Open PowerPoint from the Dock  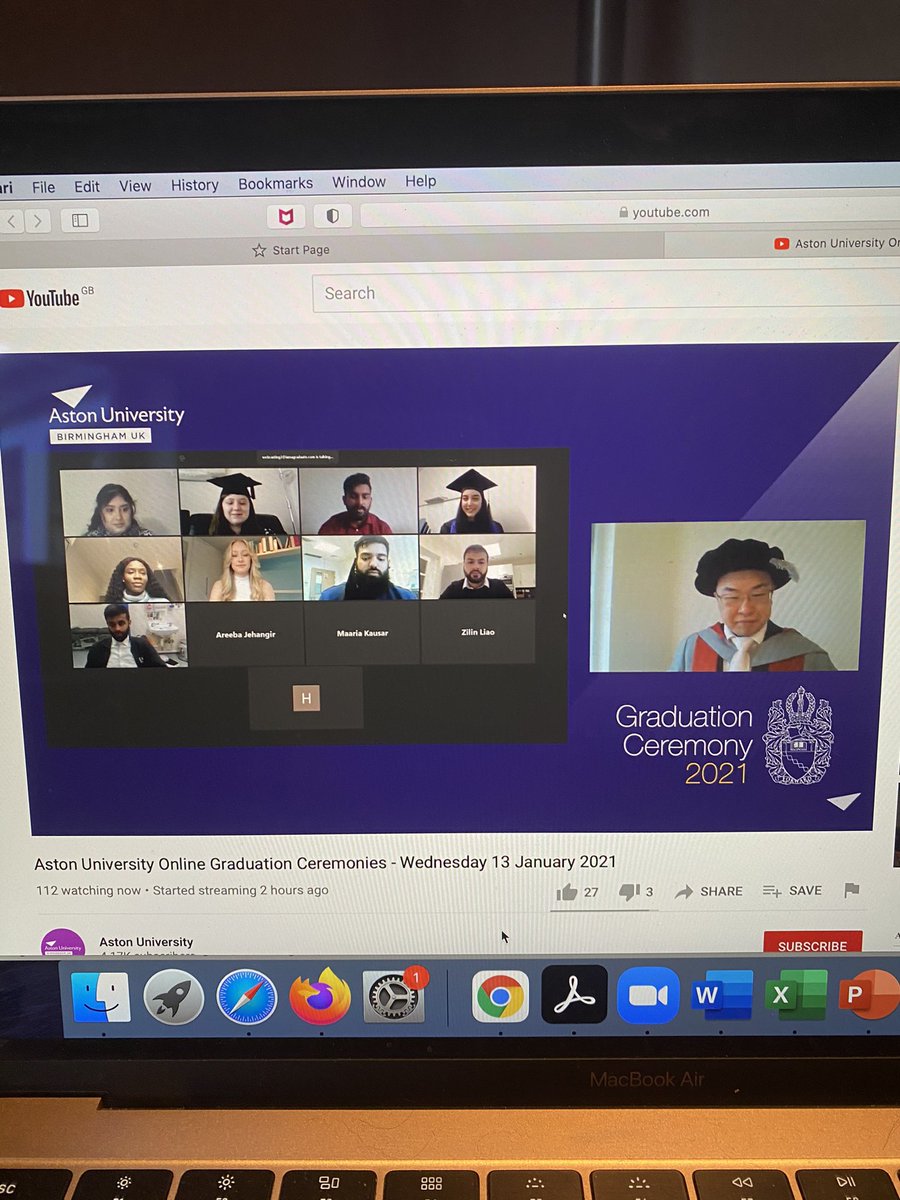868,995
